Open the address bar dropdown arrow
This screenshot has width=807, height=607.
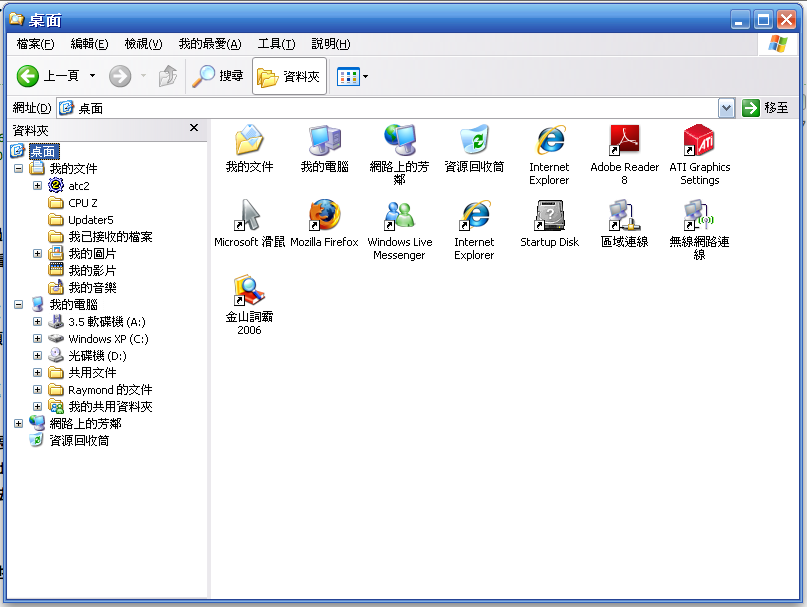[x=726, y=108]
